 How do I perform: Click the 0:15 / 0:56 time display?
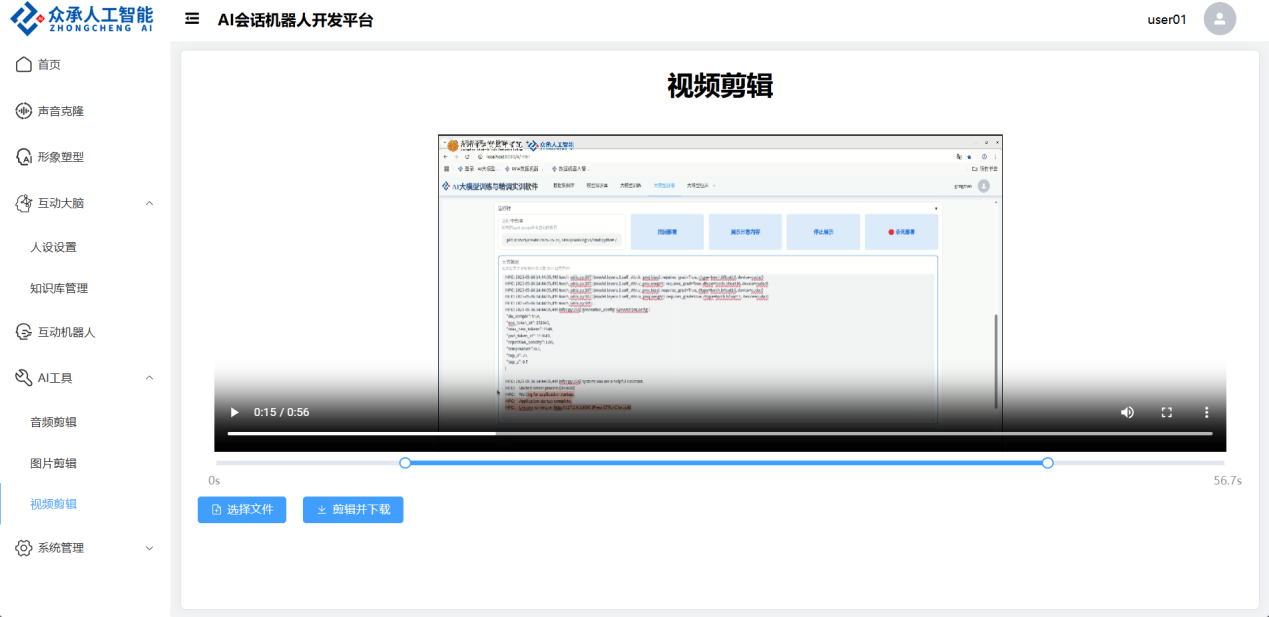[281, 412]
